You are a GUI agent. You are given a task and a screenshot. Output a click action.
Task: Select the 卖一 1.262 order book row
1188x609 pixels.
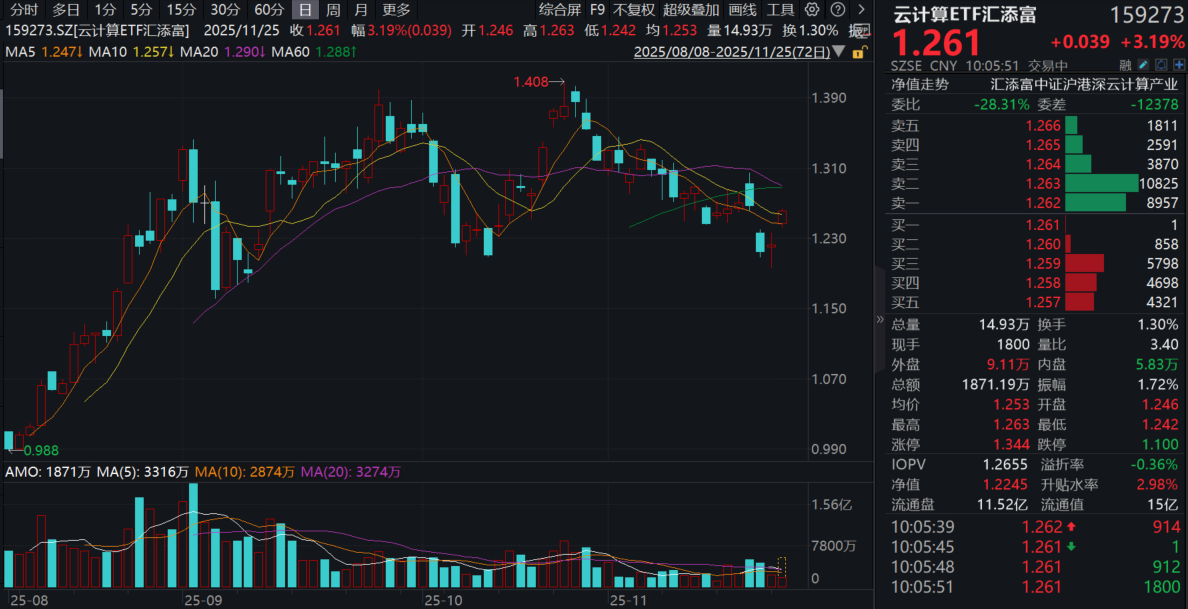point(1020,204)
